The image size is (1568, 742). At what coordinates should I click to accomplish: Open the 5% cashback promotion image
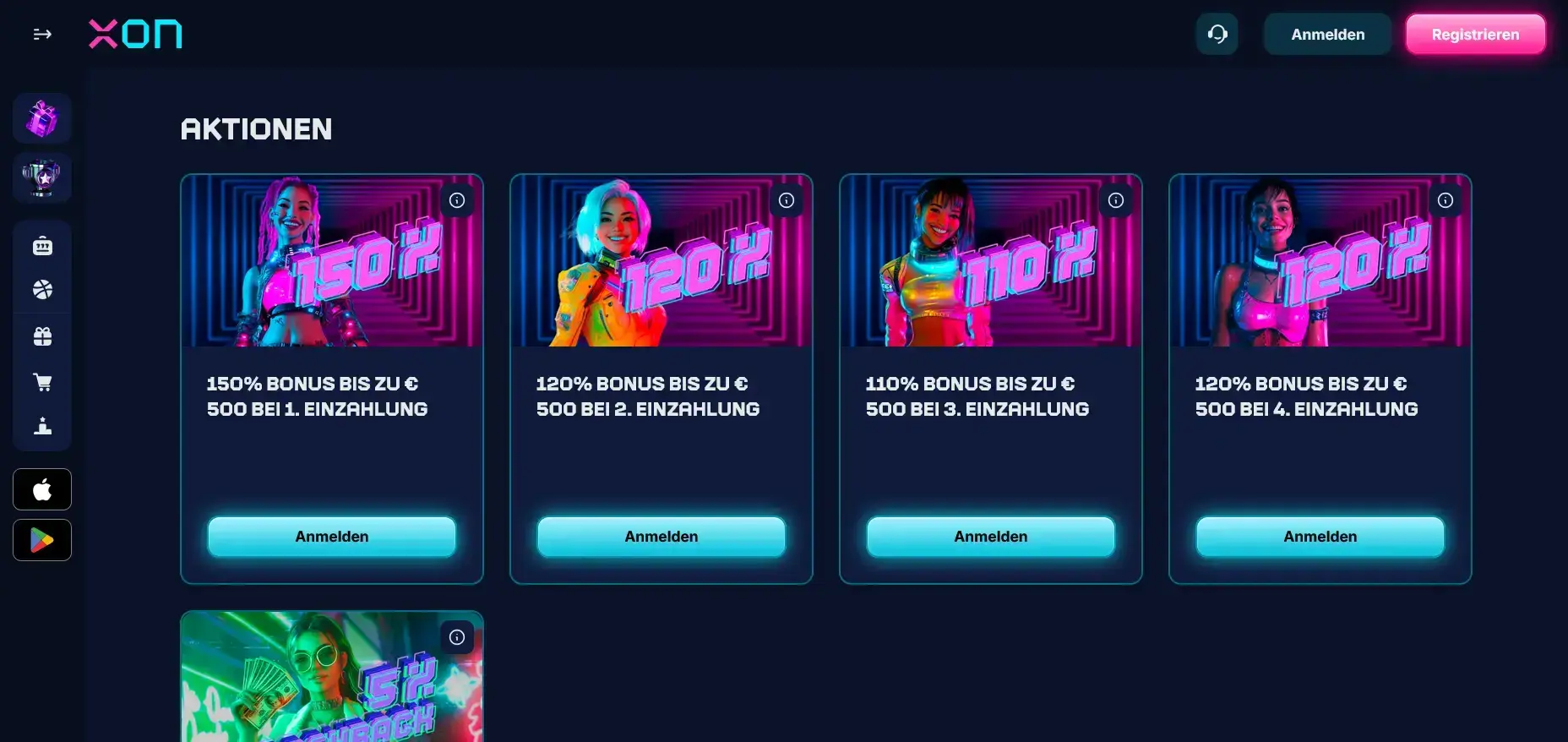click(332, 677)
